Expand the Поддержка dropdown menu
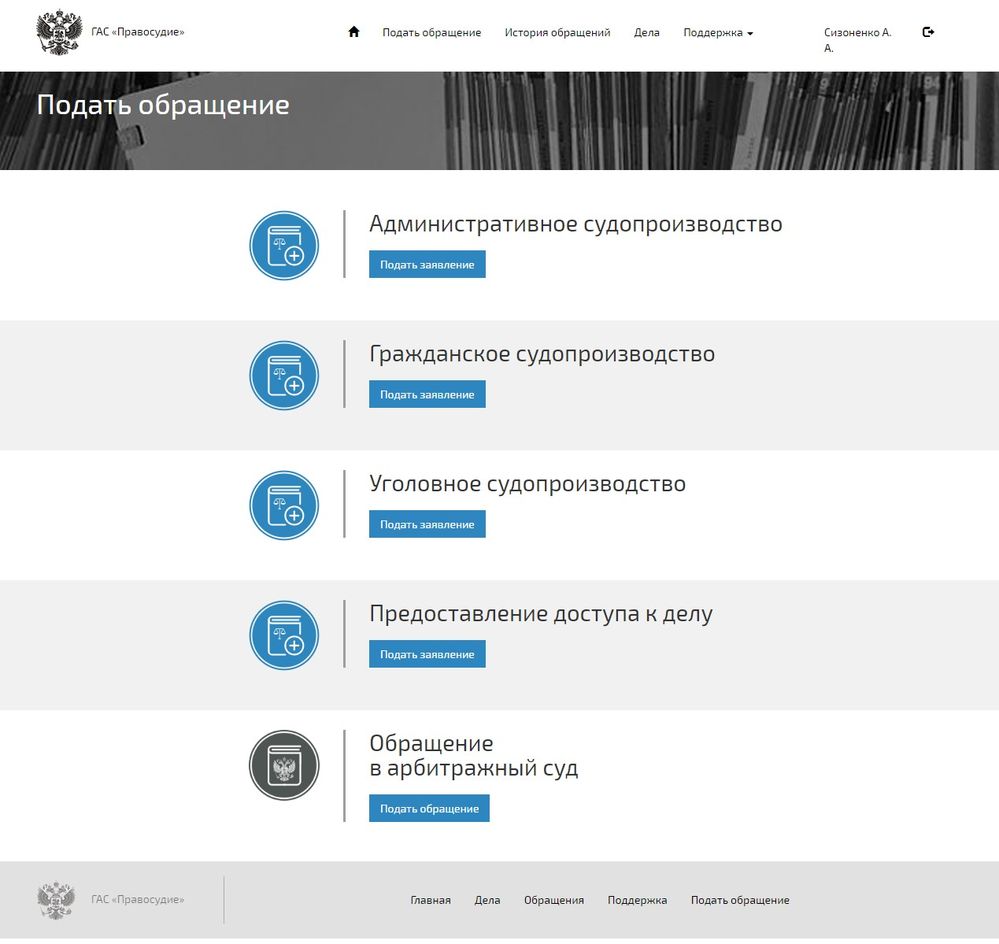Screen dimensions: 999x944 tap(717, 33)
